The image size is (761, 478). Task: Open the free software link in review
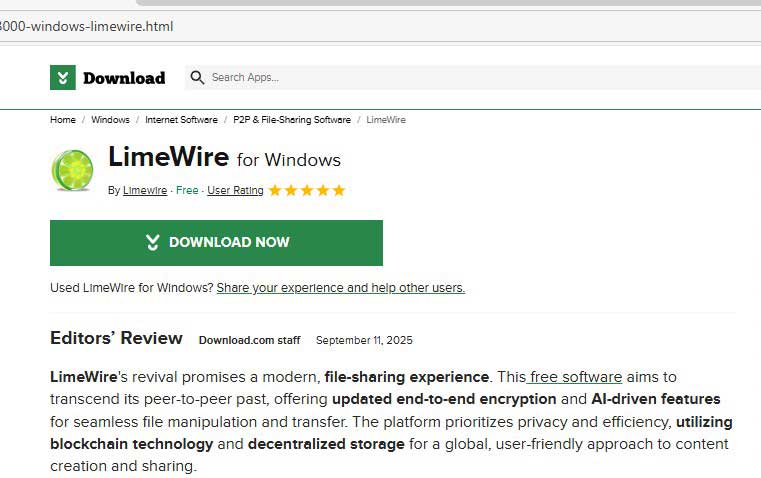click(576, 377)
